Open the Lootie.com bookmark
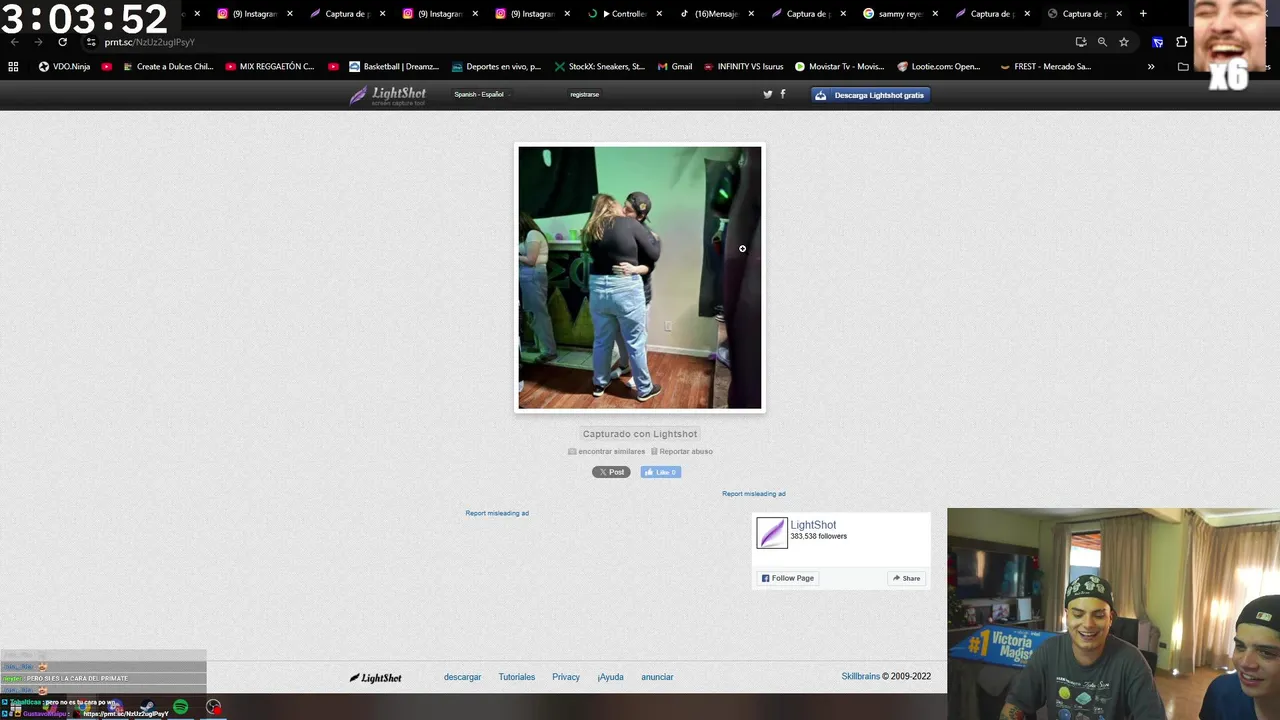The width and height of the screenshot is (1280, 720). [939, 67]
